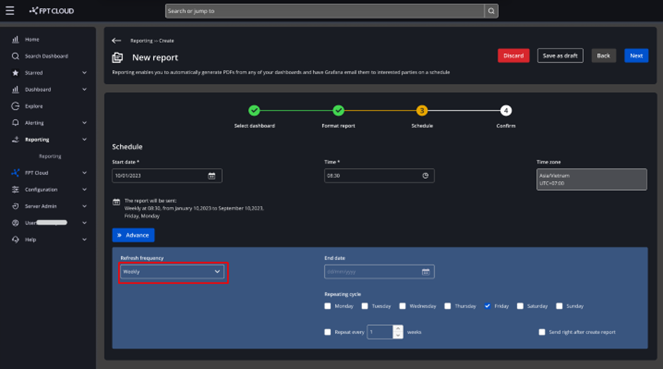The height and width of the screenshot is (369, 663).
Task: Click the Dashboard chart icon
Action: [x=15, y=90]
